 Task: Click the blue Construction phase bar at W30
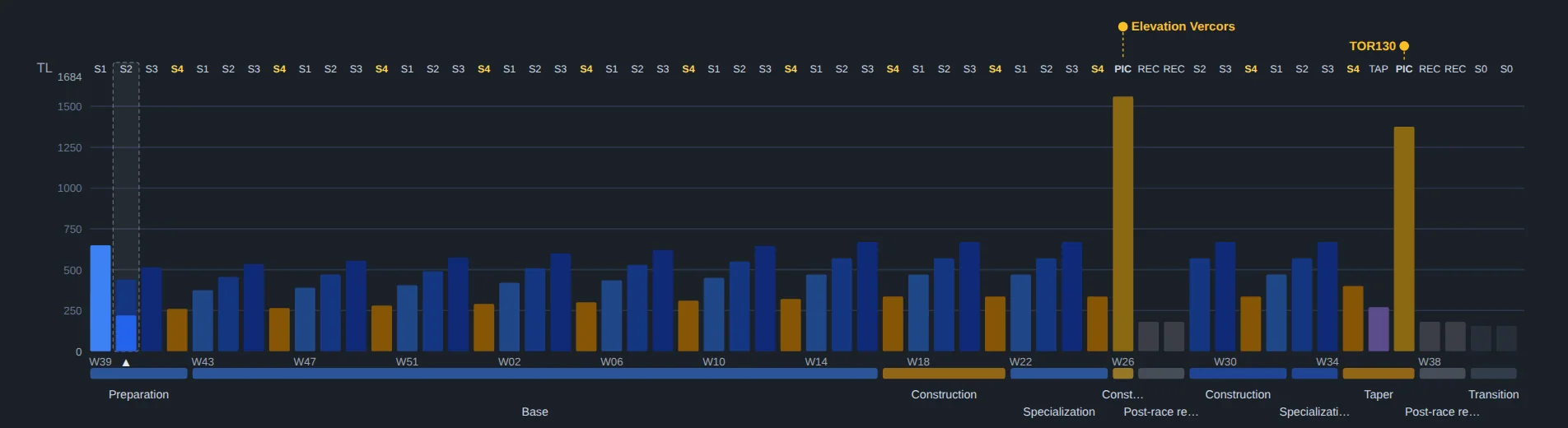(1238, 374)
